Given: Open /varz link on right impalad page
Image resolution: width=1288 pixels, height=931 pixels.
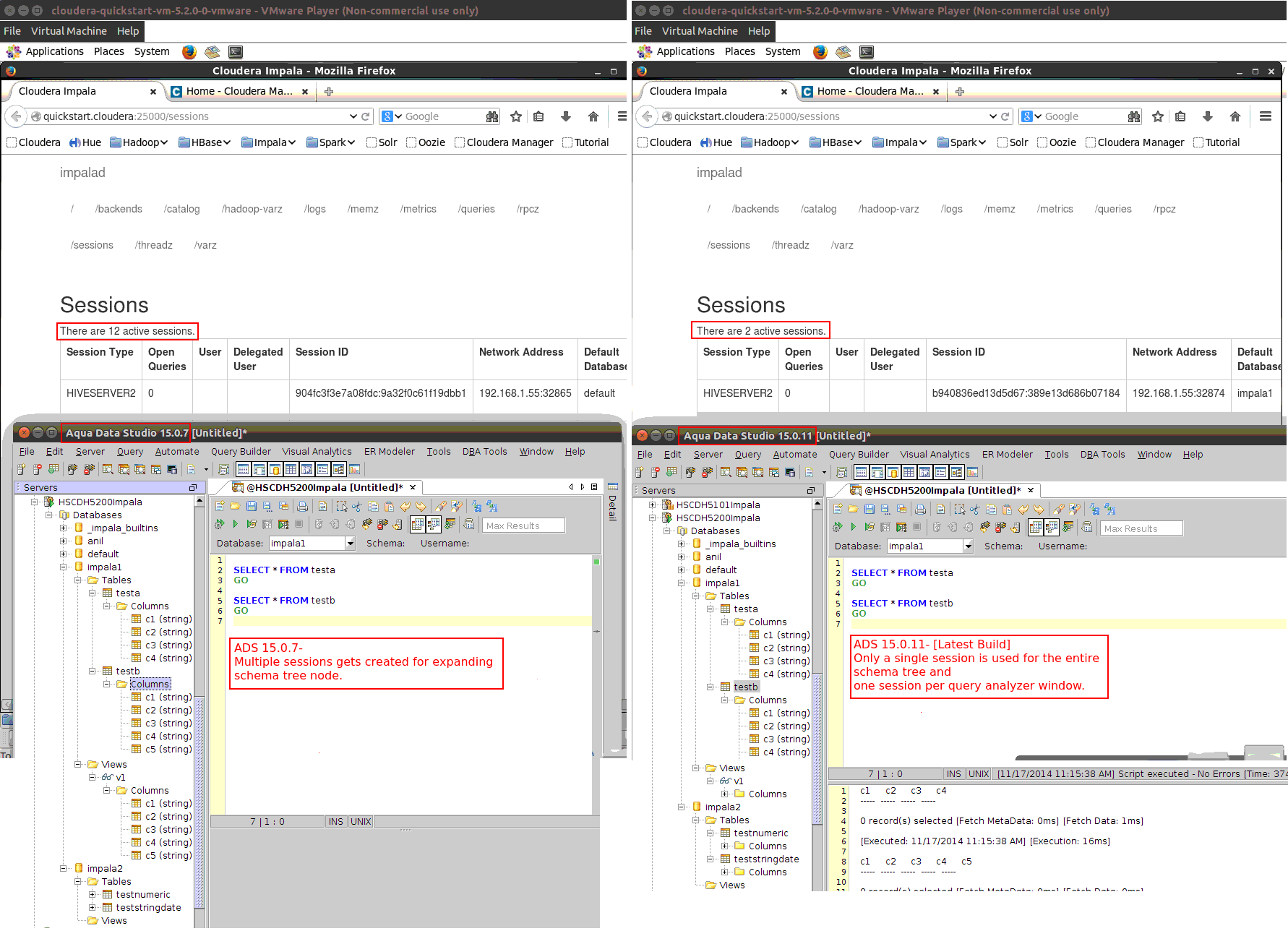Looking at the screenshot, I should pos(842,246).
